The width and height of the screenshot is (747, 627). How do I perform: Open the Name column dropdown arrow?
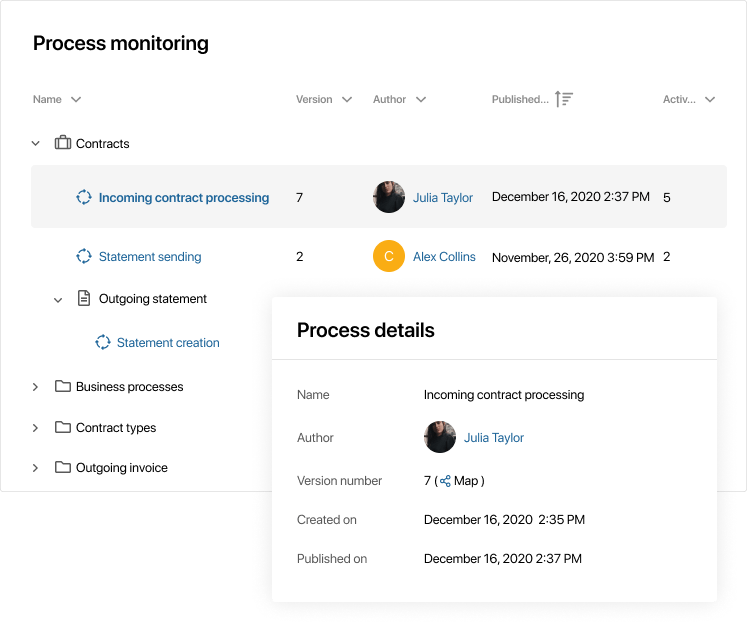(x=76, y=99)
